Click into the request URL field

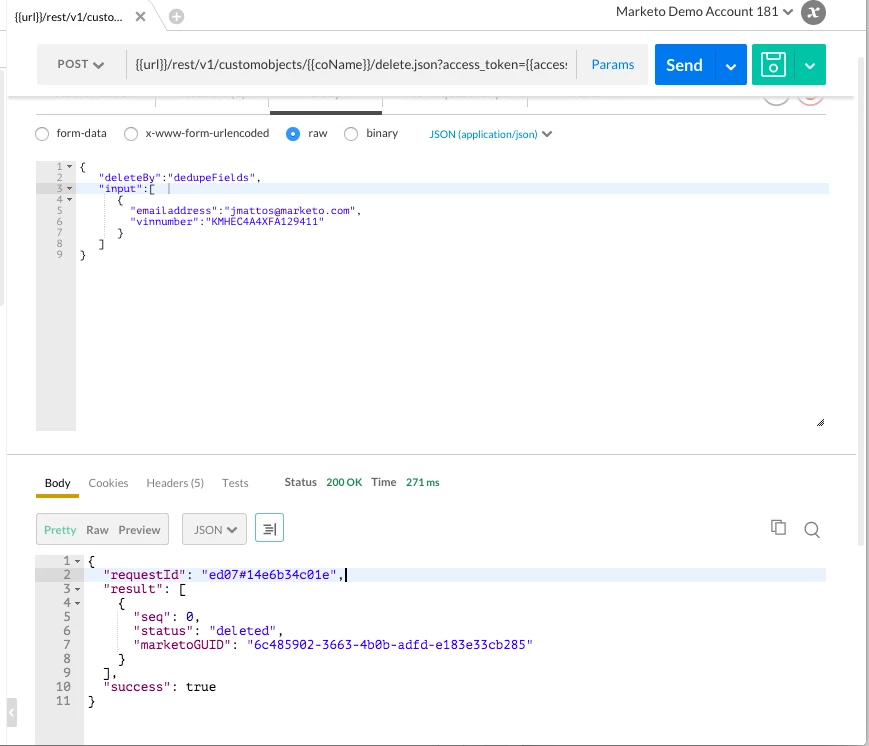coord(351,64)
